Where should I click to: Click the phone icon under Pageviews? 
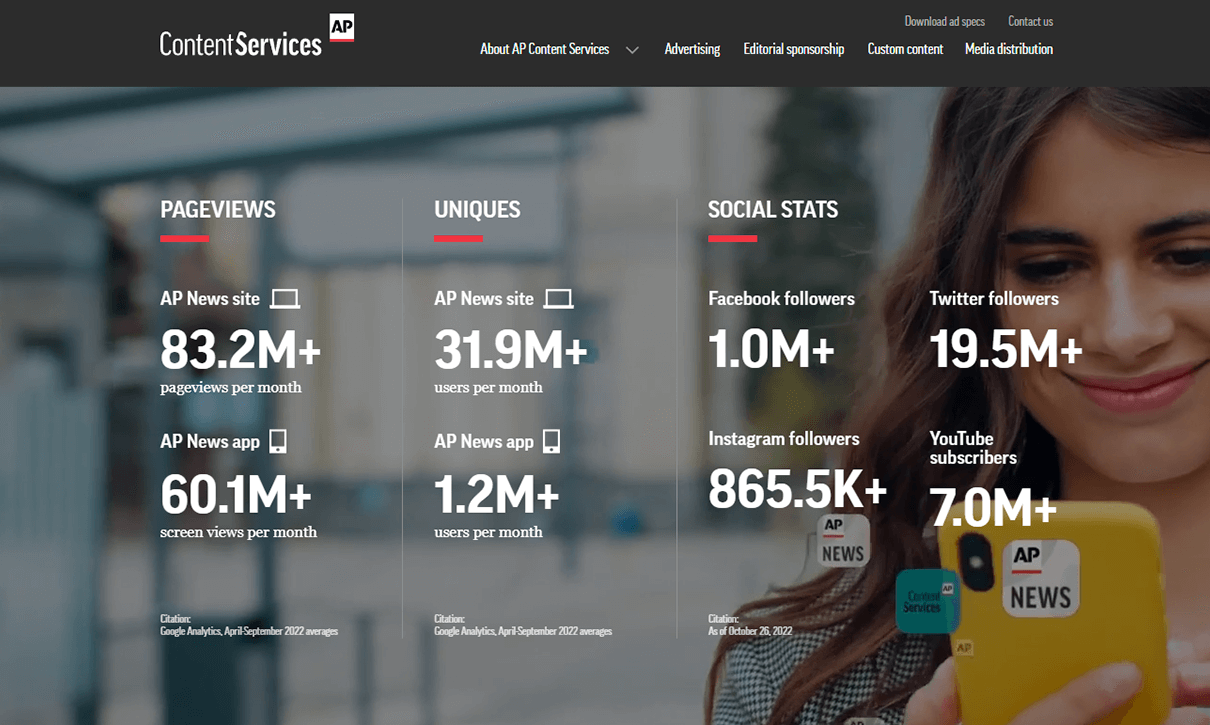point(278,441)
